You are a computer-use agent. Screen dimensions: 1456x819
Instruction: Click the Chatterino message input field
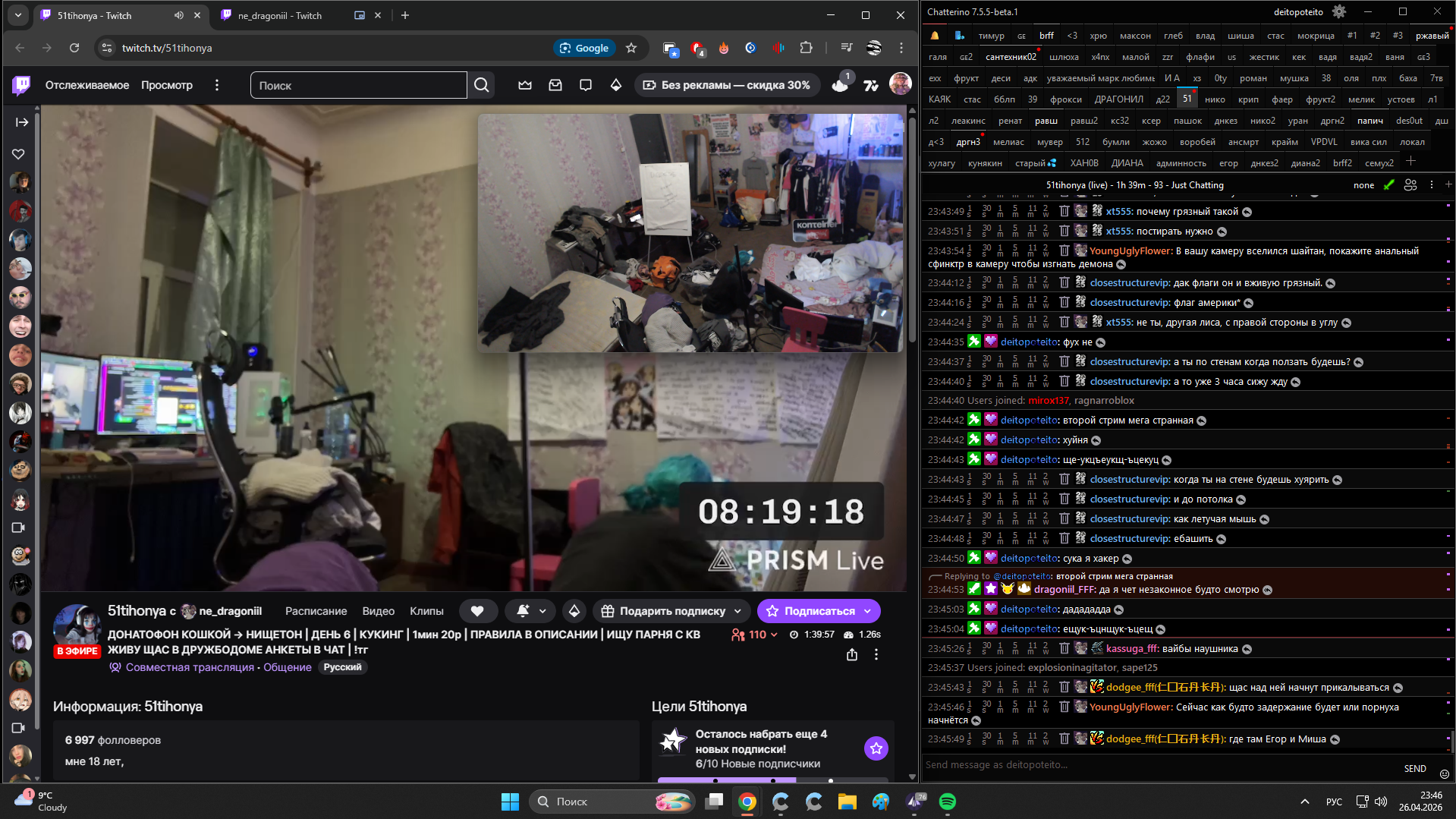1161,764
